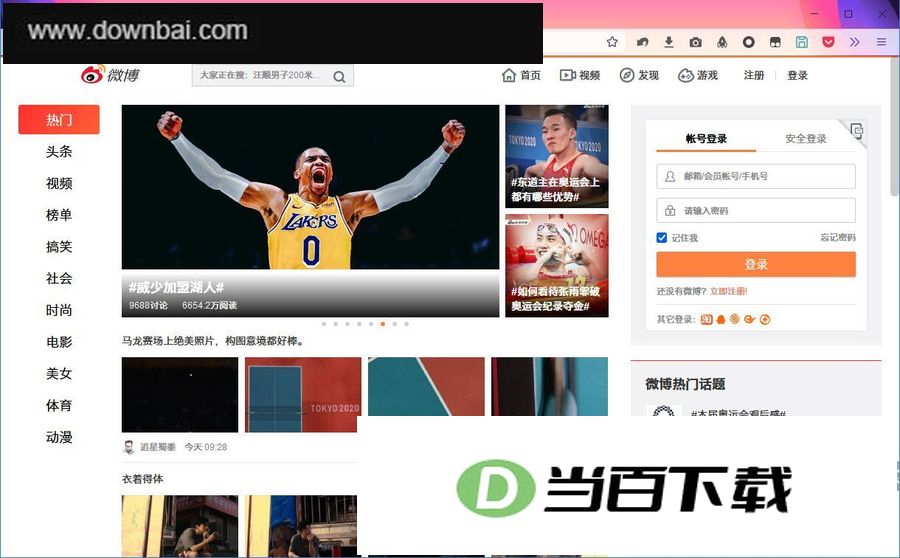Select the last carousel dot
Image resolution: width=900 pixels, height=558 pixels.
coord(406,324)
